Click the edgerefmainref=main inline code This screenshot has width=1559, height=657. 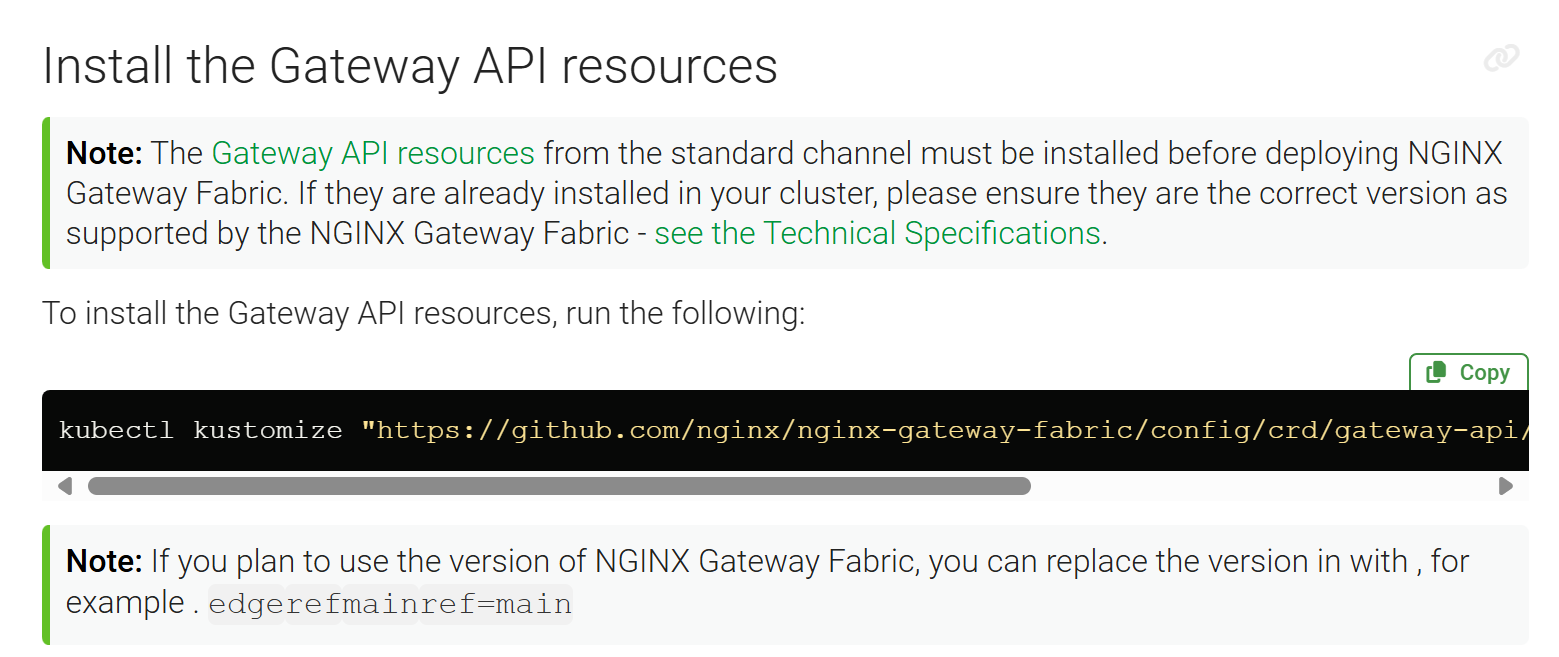(x=390, y=605)
